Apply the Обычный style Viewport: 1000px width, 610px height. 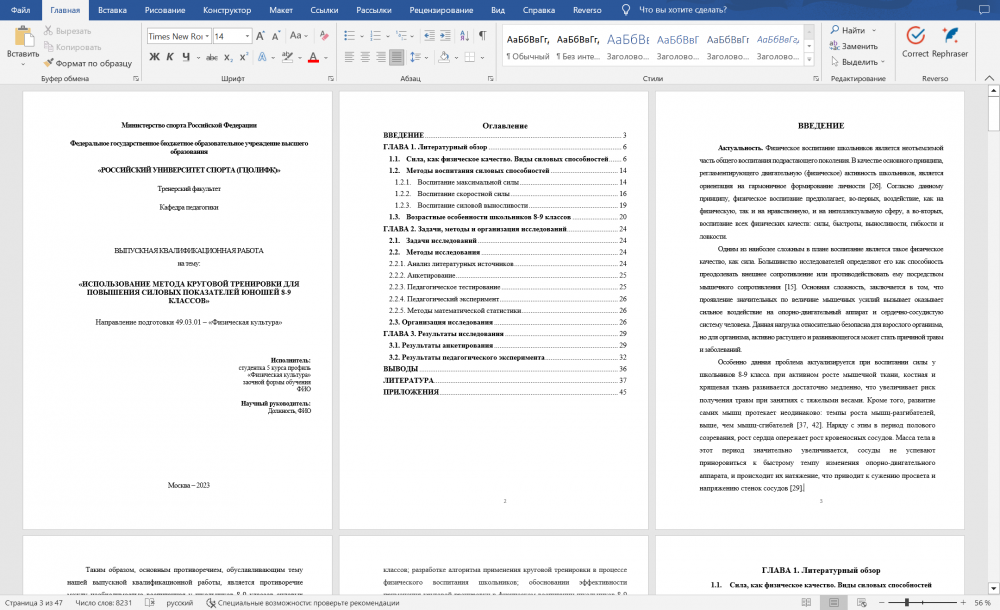click(527, 47)
